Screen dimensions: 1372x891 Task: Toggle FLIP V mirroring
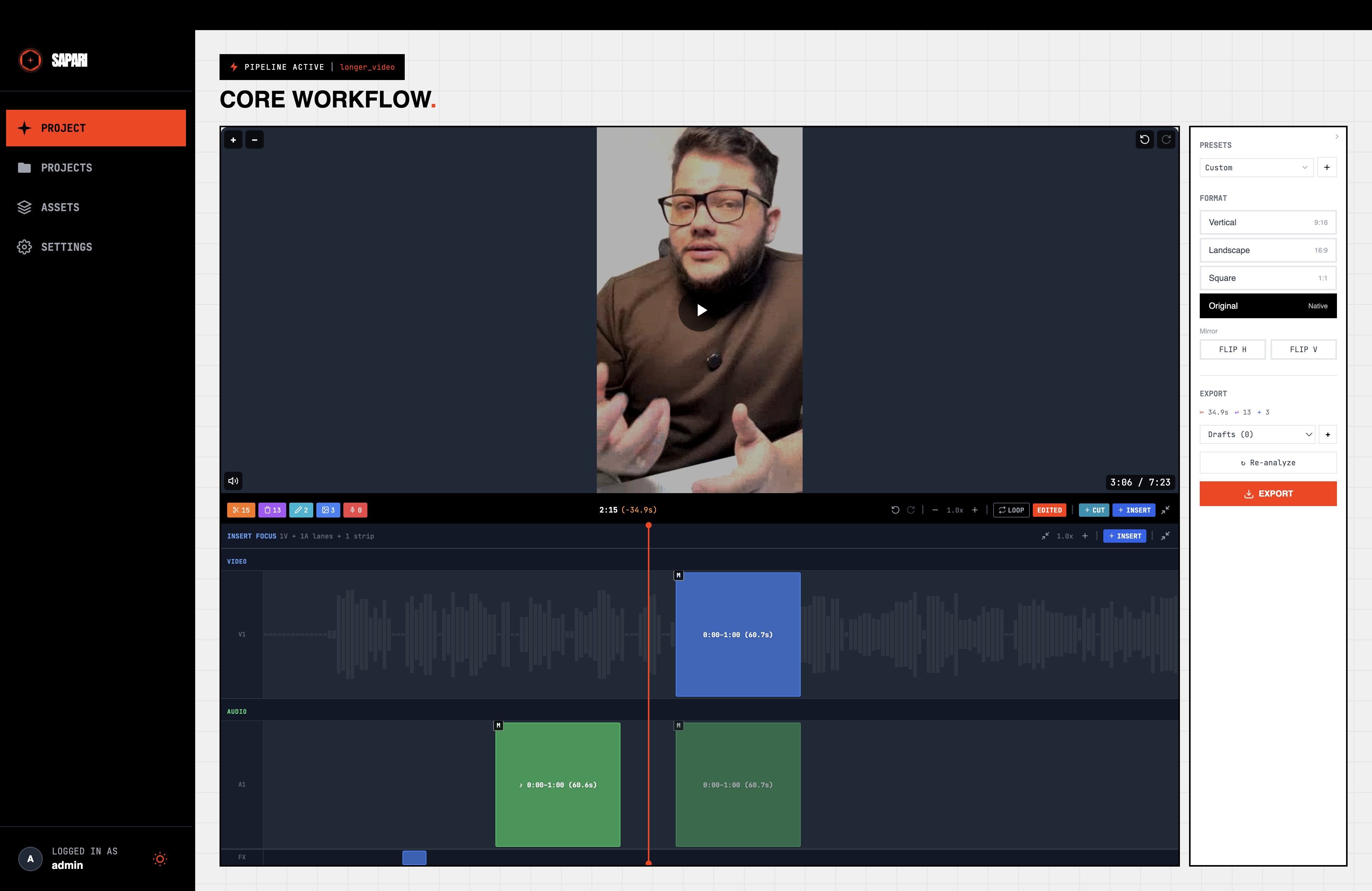coord(1303,349)
